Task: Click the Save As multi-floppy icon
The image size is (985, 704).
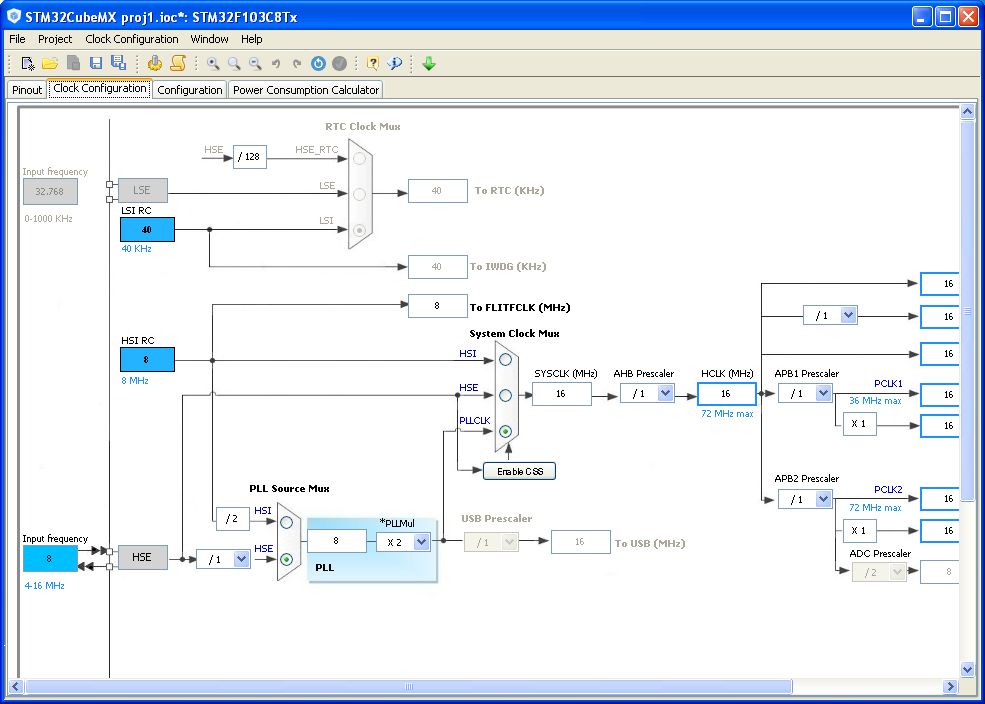Action: (x=118, y=63)
